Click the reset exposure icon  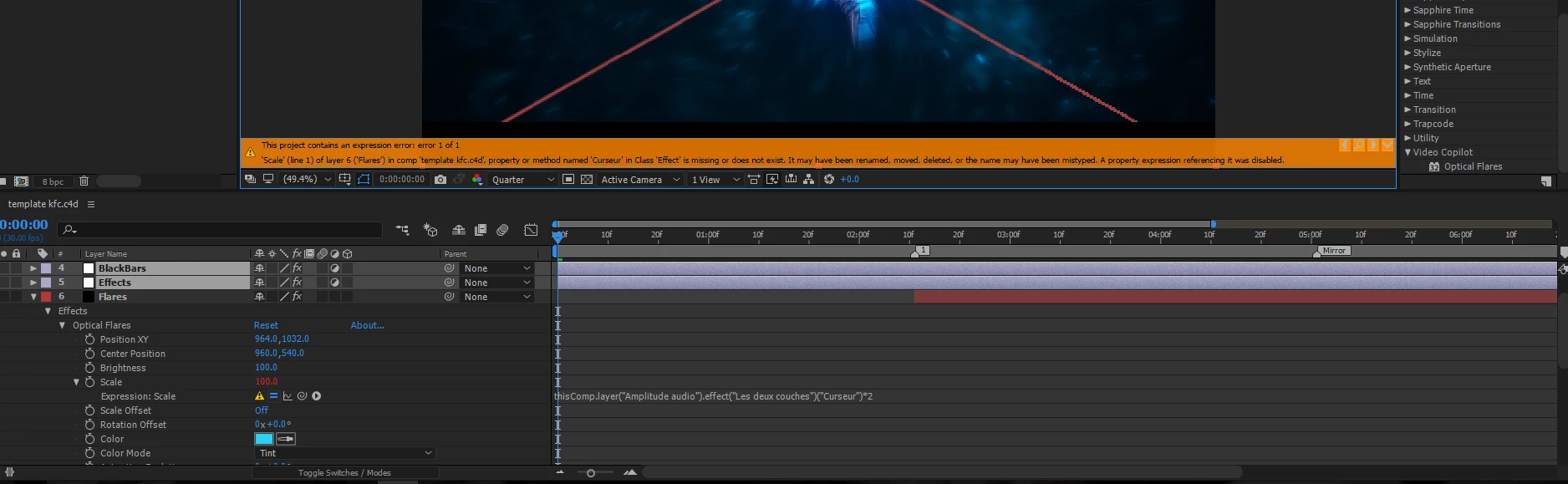pyautogui.click(x=829, y=179)
